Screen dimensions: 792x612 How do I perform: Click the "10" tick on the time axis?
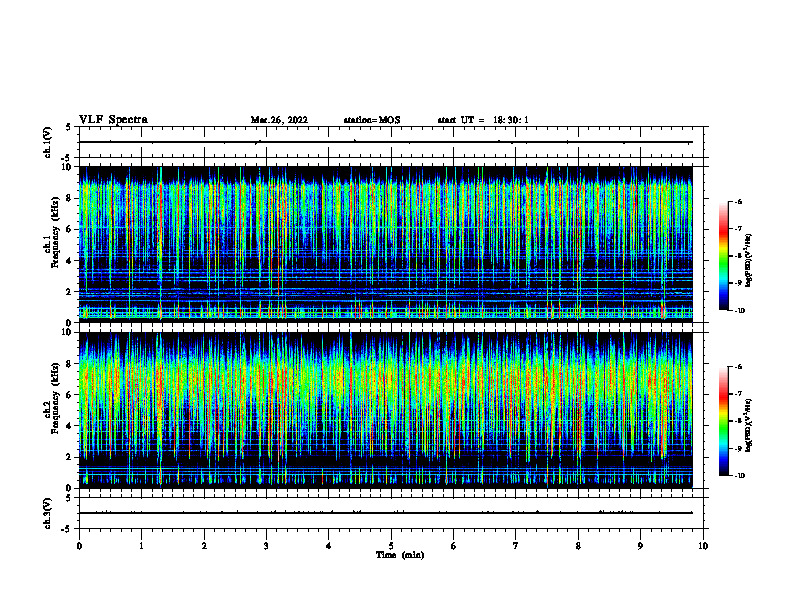click(x=703, y=546)
